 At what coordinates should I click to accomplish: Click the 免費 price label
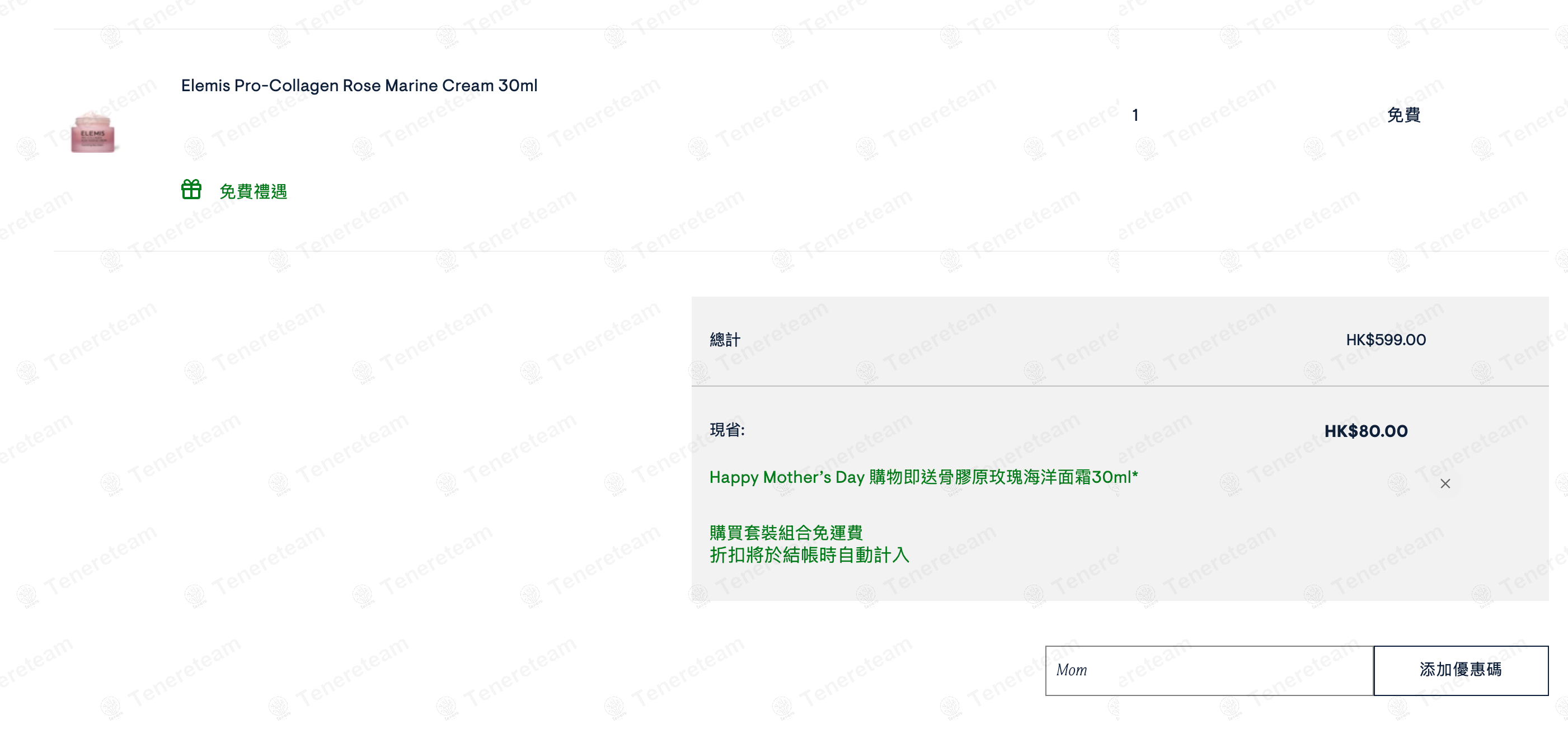click(1403, 115)
